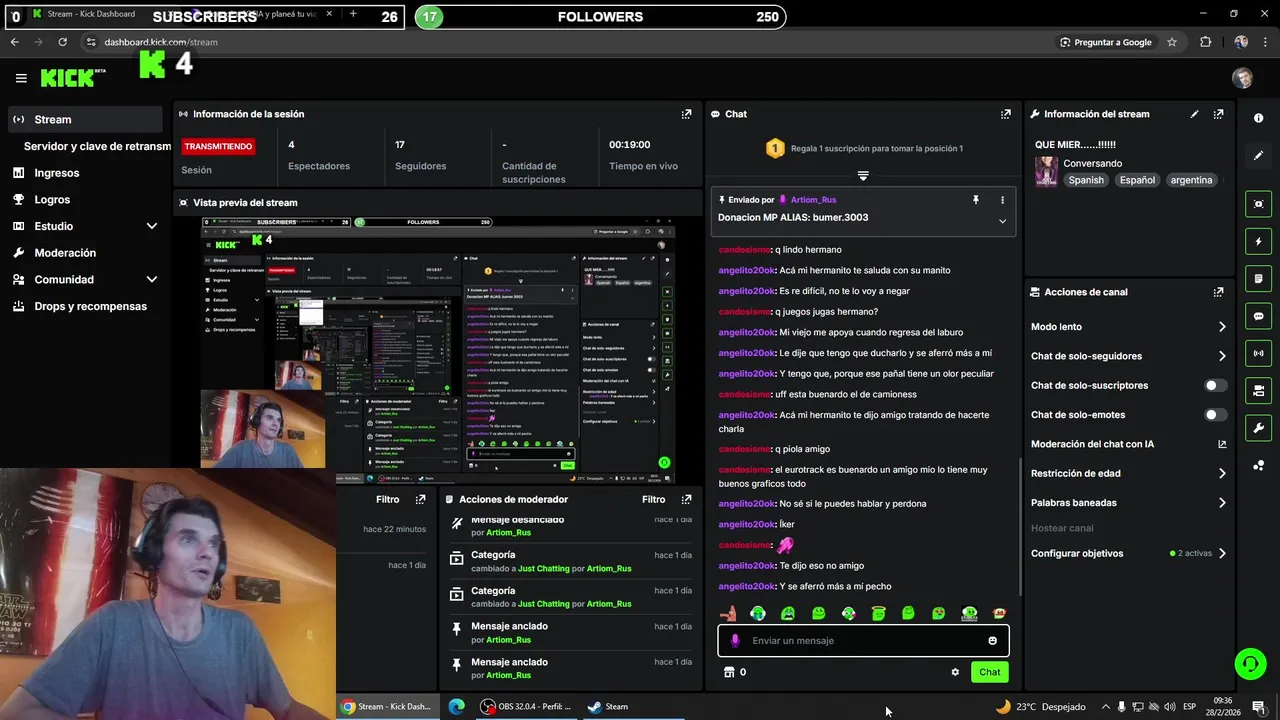Click the Spanish tag

pyautogui.click(x=1086, y=180)
